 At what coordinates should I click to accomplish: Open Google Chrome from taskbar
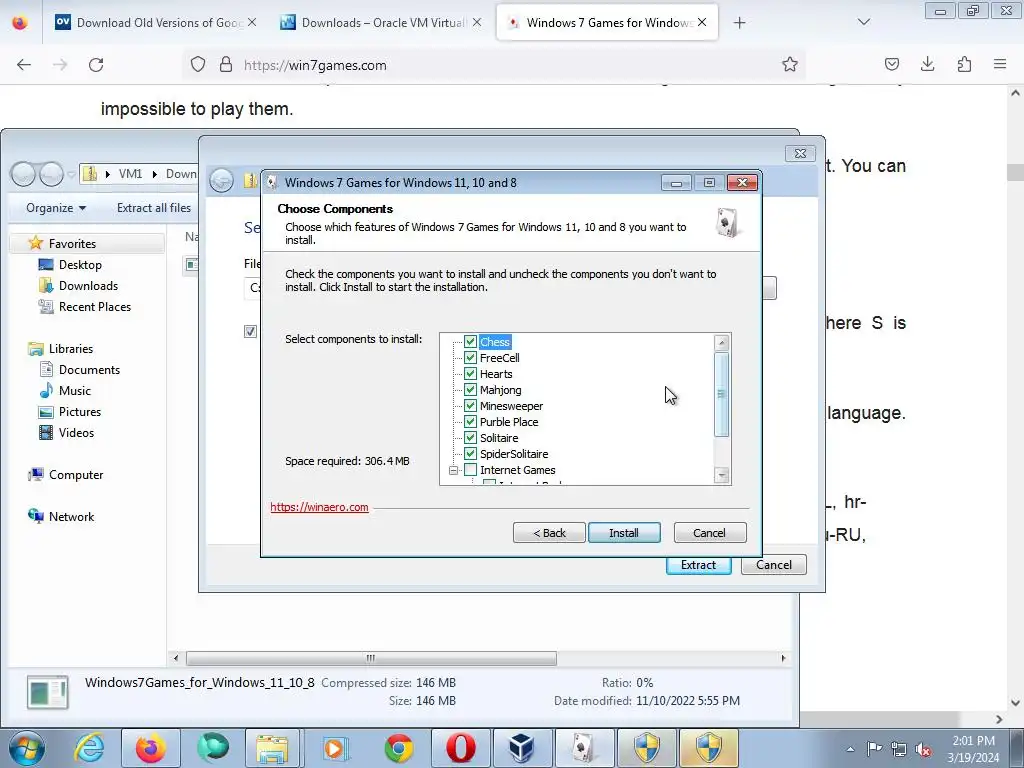(x=398, y=748)
